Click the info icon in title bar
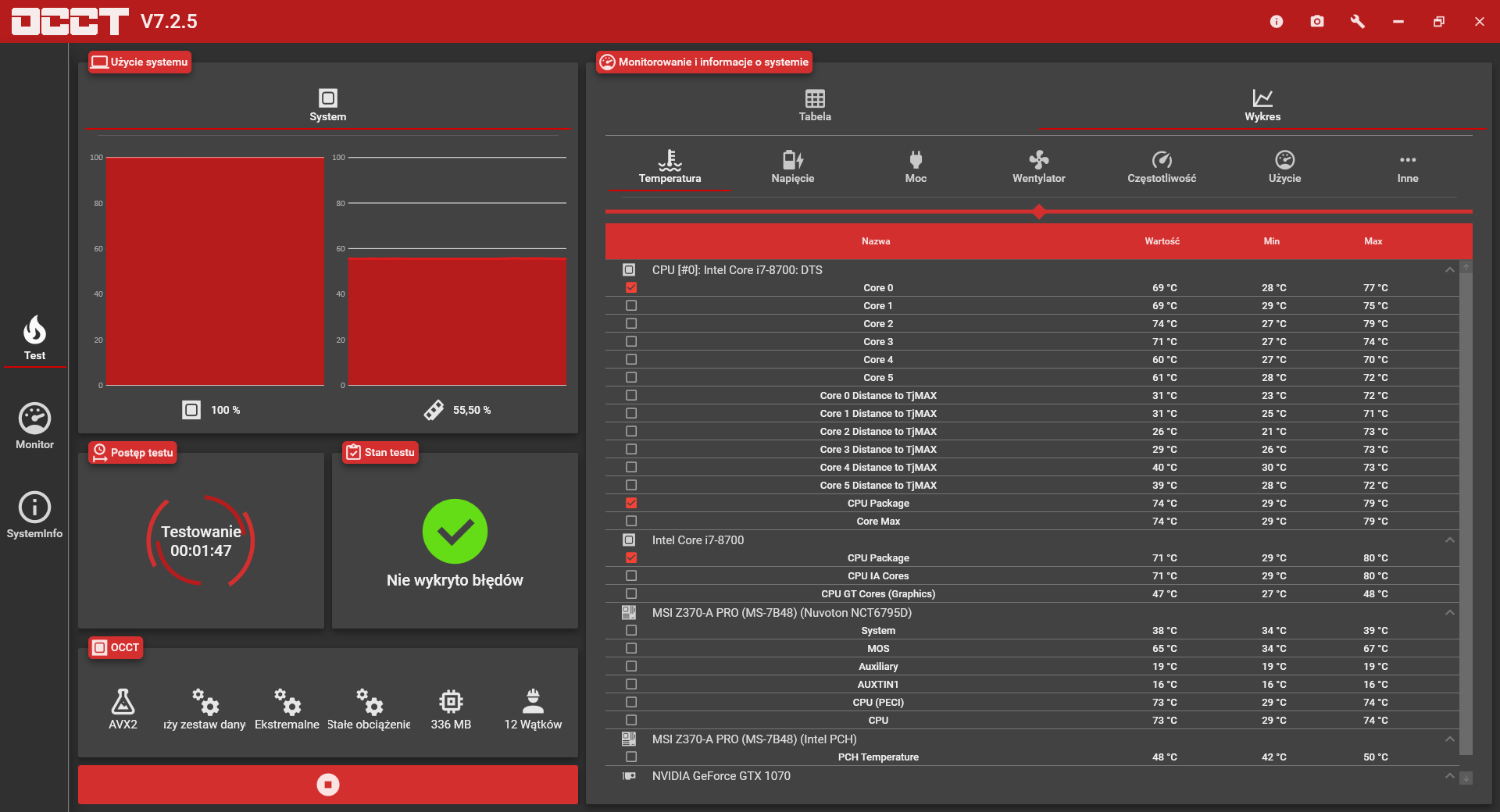Screen dimensions: 1500x812 pos(1277,22)
